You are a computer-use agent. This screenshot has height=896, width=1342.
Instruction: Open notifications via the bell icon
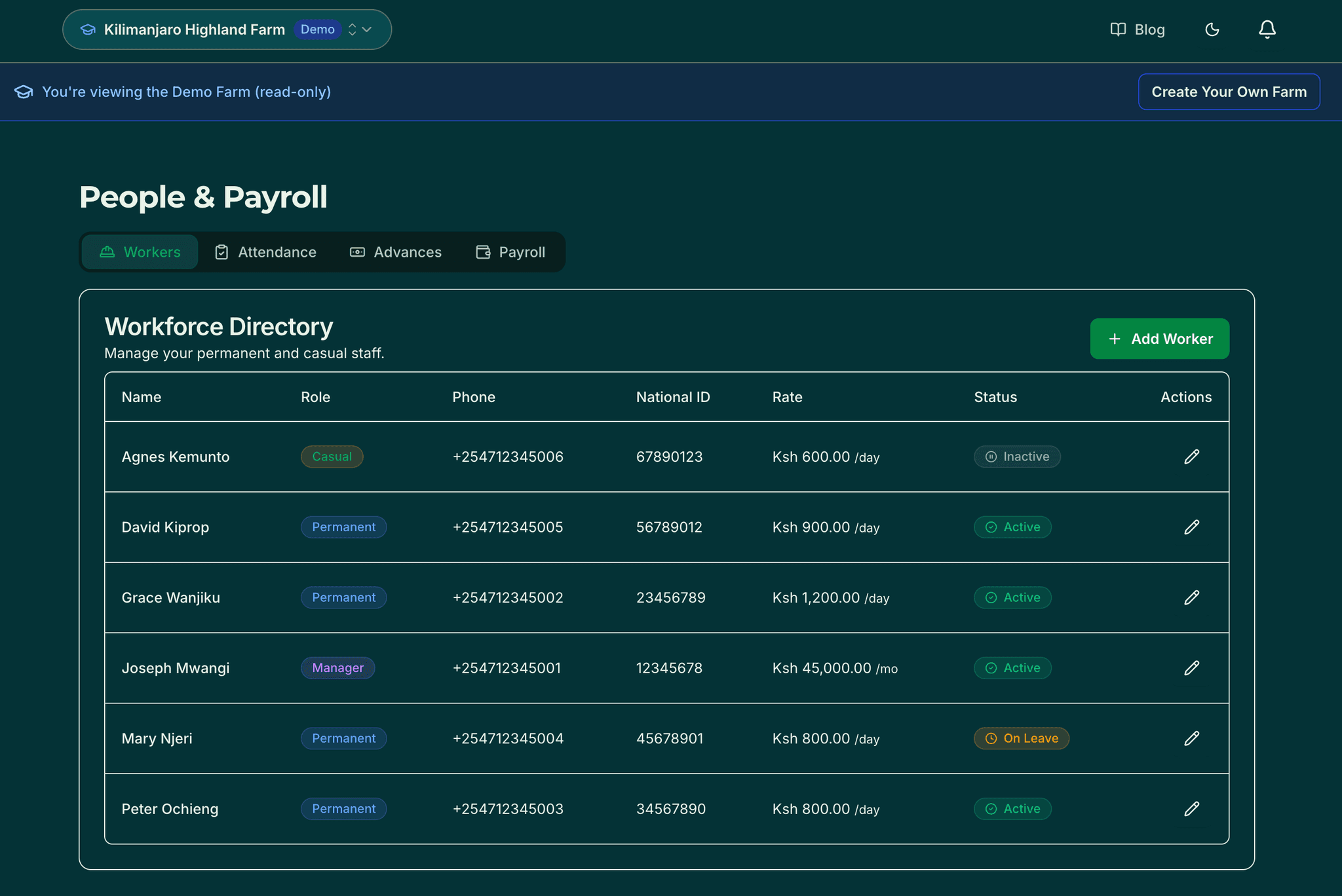click(x=1267, y=29)
